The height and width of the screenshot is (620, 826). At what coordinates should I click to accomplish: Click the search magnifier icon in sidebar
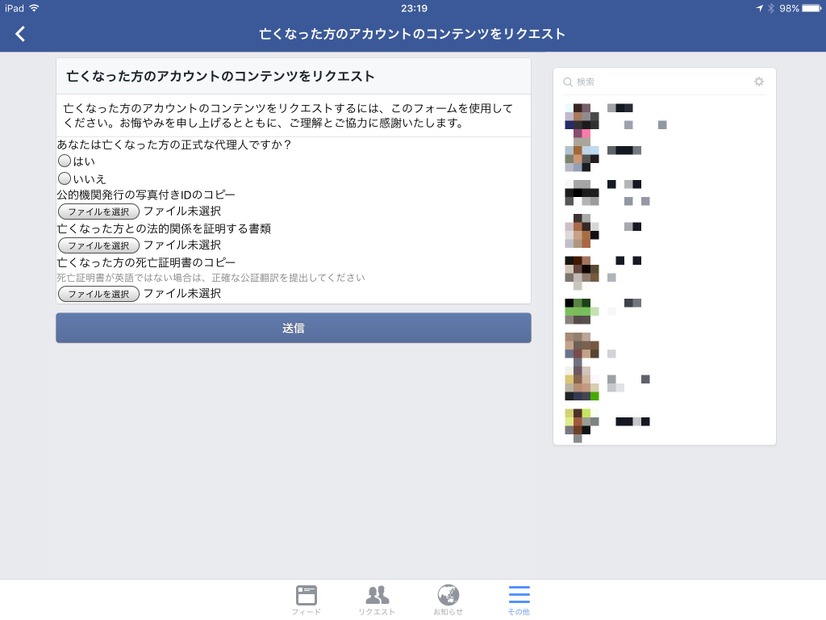(x=567, y=82)
